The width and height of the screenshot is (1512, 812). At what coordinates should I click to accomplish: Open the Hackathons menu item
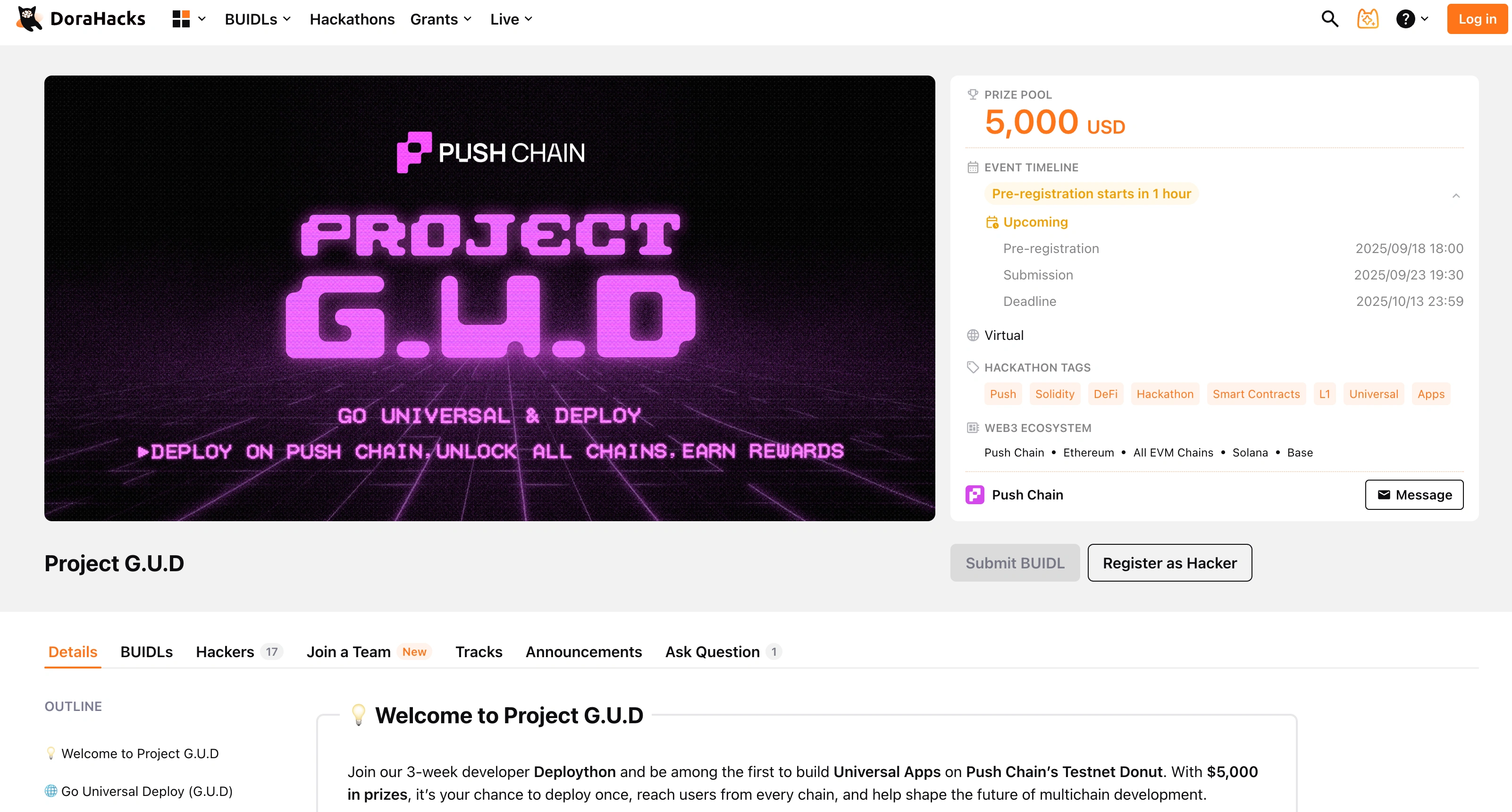click(352, 19)
